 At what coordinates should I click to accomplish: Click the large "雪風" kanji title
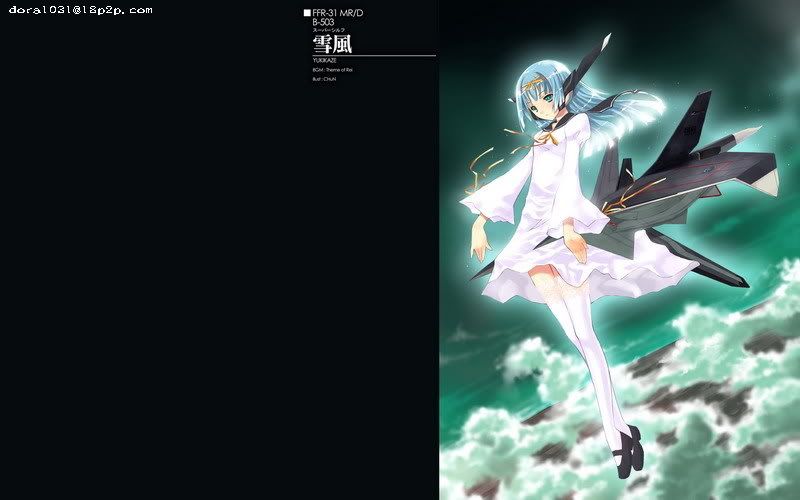coord(332,44)
